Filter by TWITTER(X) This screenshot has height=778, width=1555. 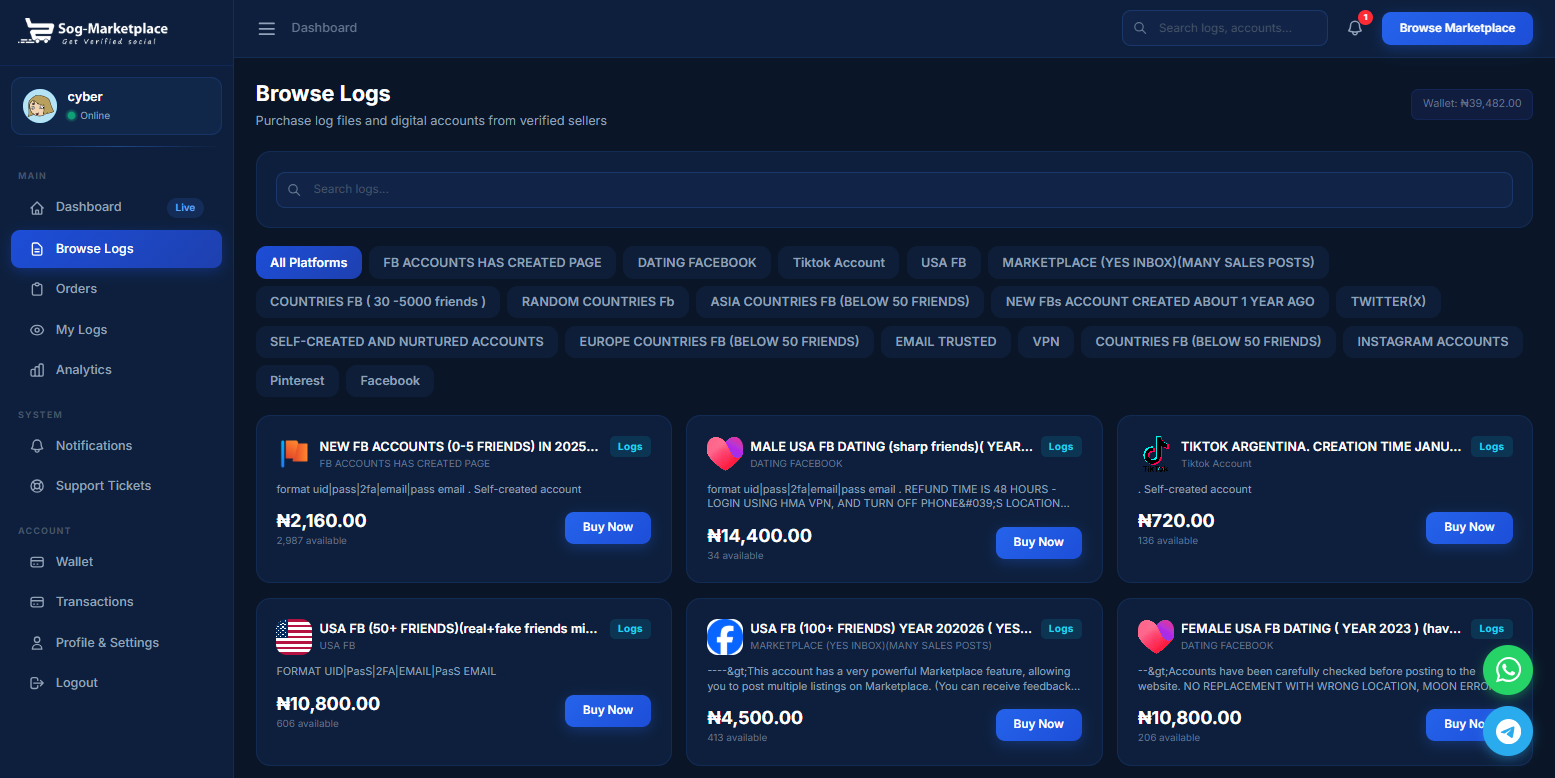pos(1388,302)
